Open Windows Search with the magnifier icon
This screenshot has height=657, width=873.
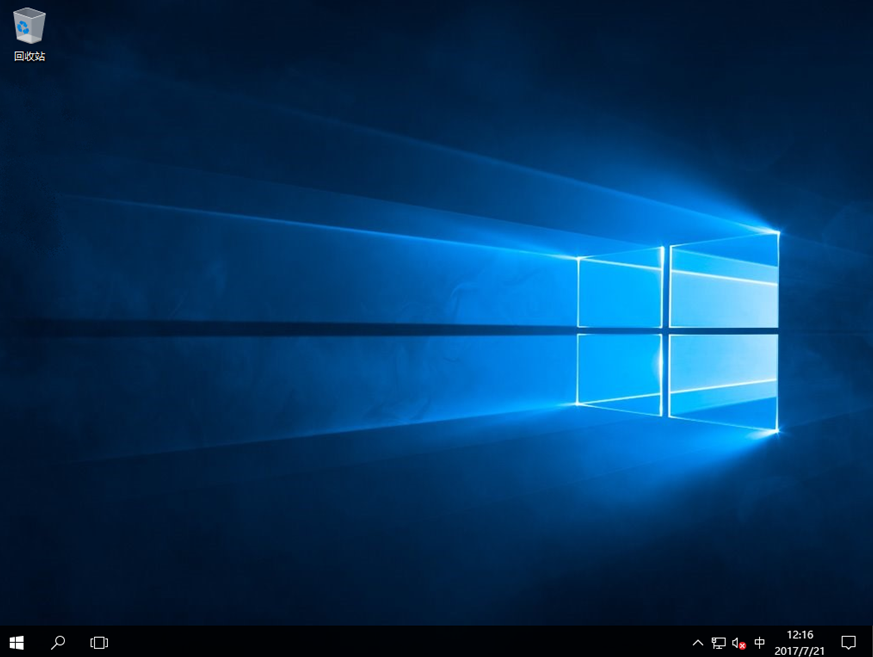(57, 643)
